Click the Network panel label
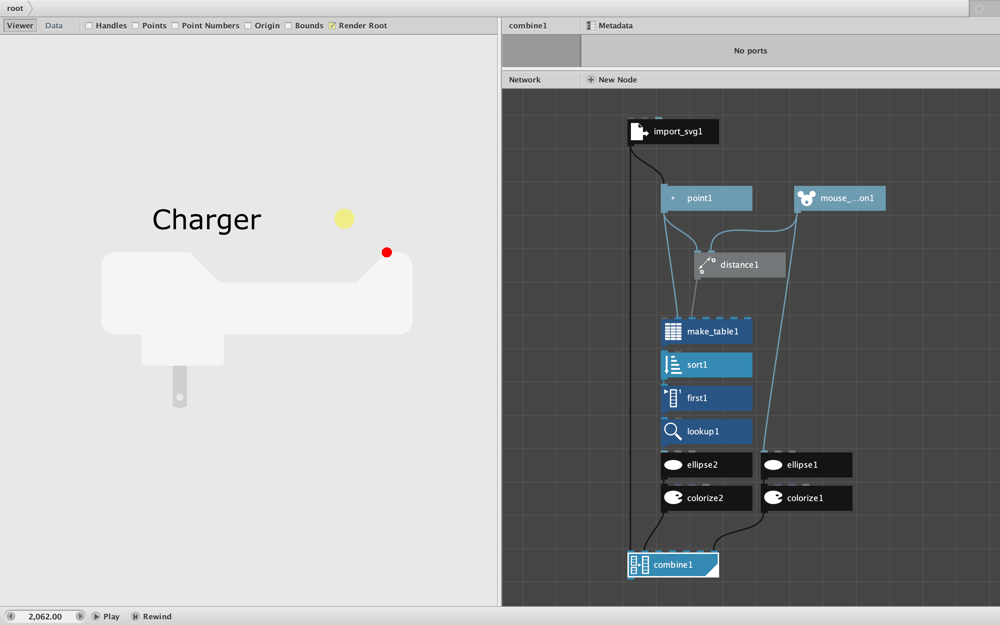The height and width of the screenshot is (625, 1000). [524, 80]
